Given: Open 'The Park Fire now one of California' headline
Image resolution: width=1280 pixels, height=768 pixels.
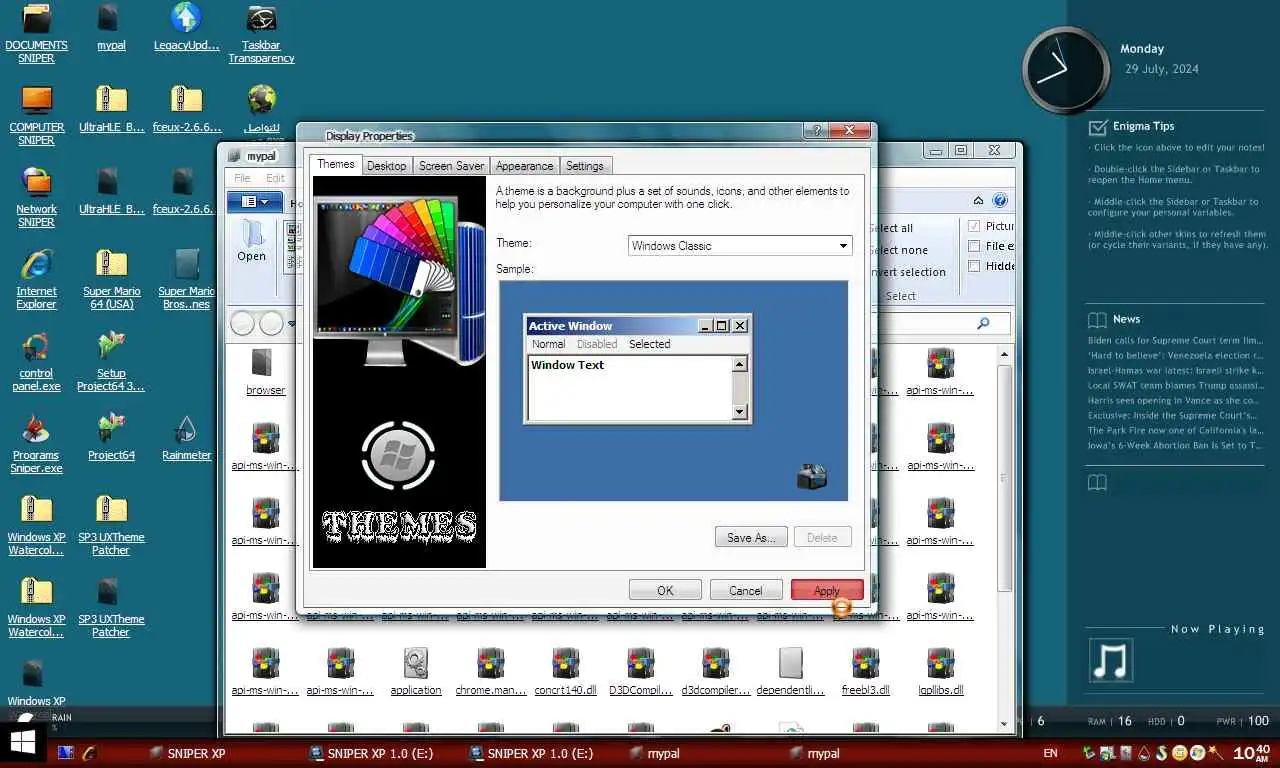Looking at the screenshot, I should (1176, 430).
